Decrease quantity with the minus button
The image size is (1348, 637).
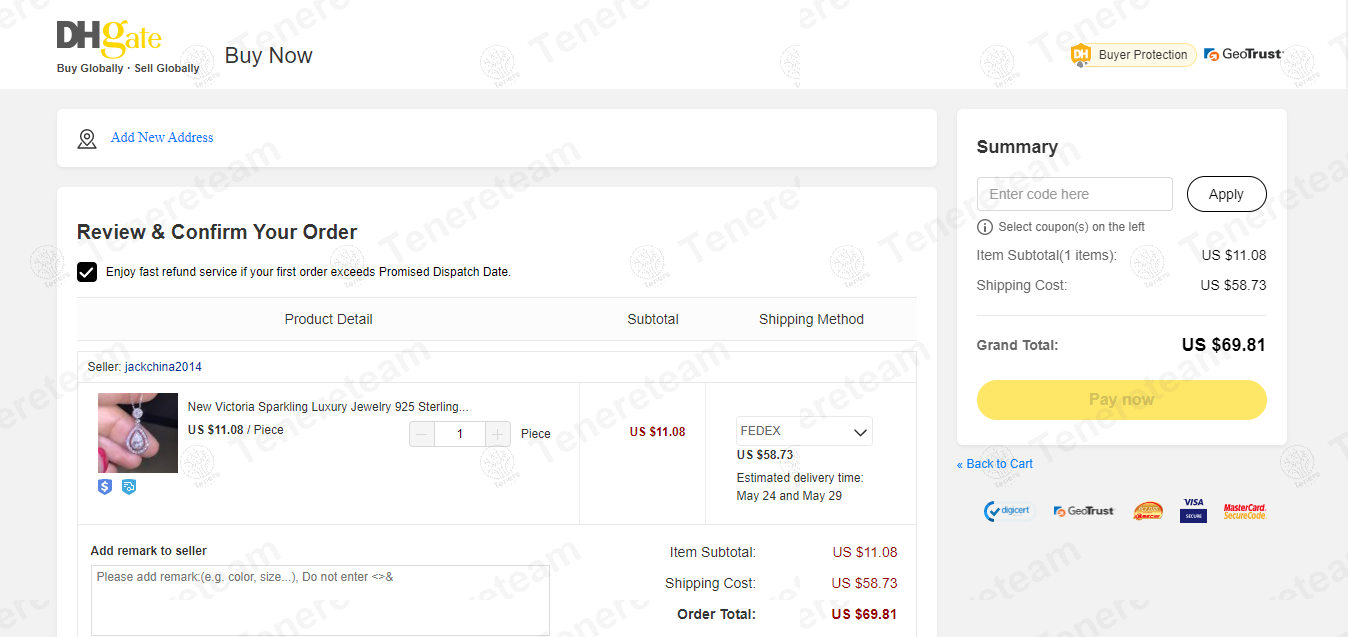click(x=422, y=434)
